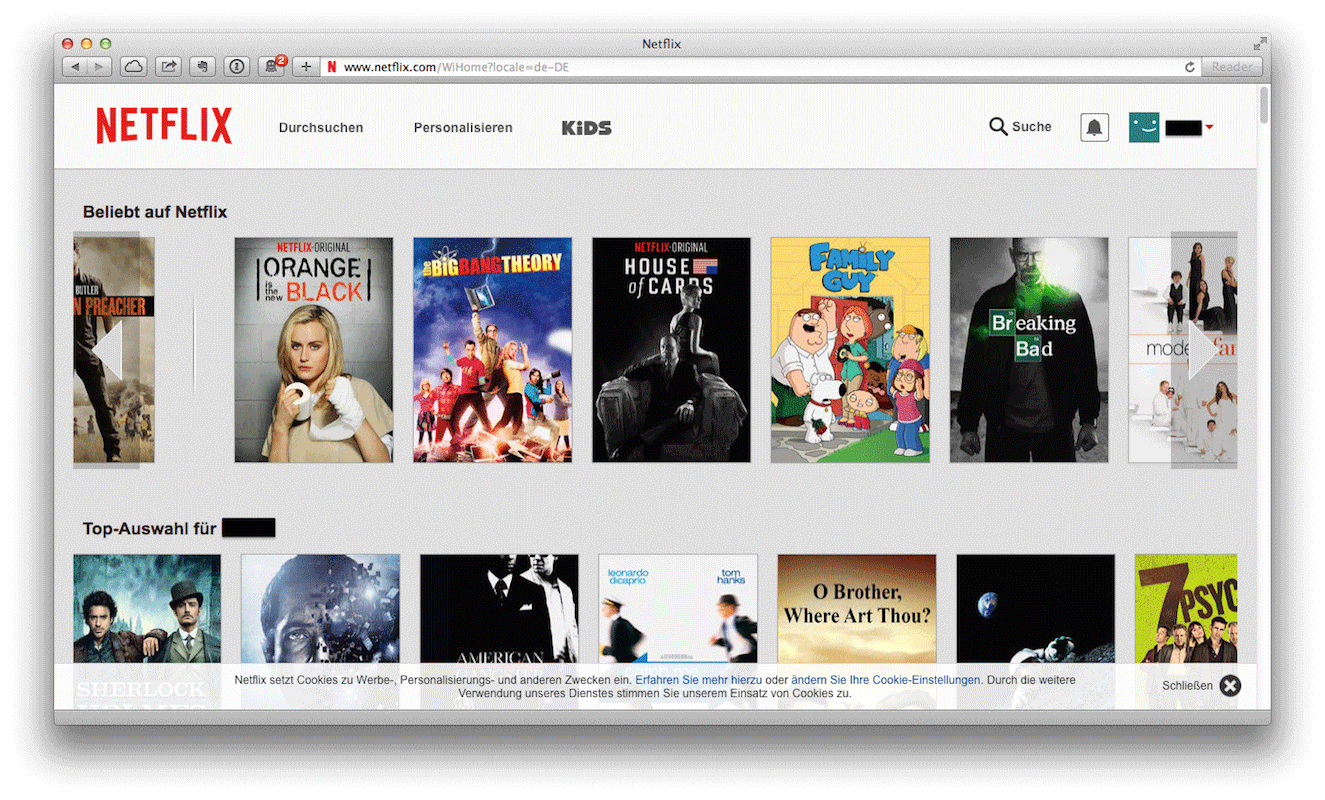Open the notifications bell
The height and width of the screenshot is (800, 1325).
pyautogui.click(x=1094, y=127)
